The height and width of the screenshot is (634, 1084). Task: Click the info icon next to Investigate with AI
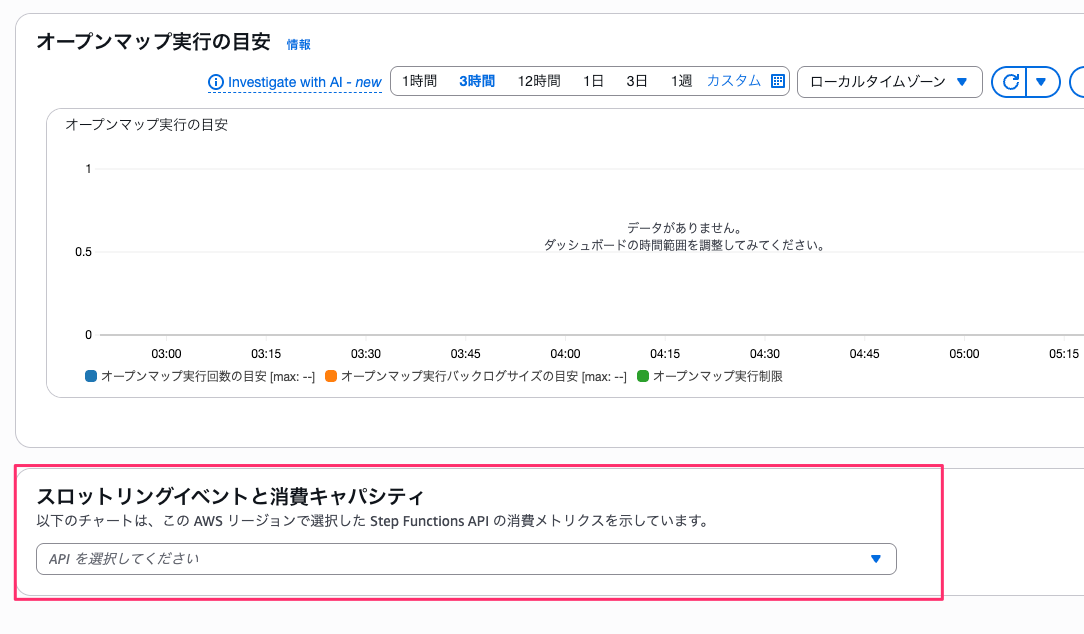(x=215, y=83)
